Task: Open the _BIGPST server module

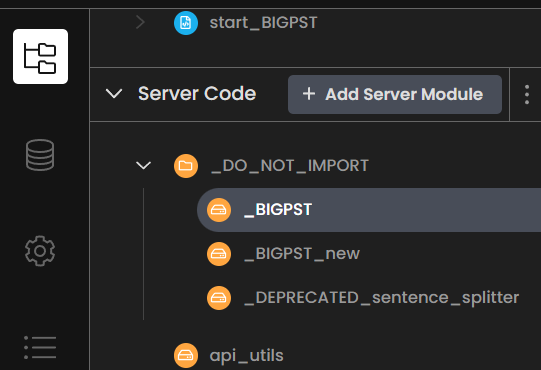Action: [369, 210]
